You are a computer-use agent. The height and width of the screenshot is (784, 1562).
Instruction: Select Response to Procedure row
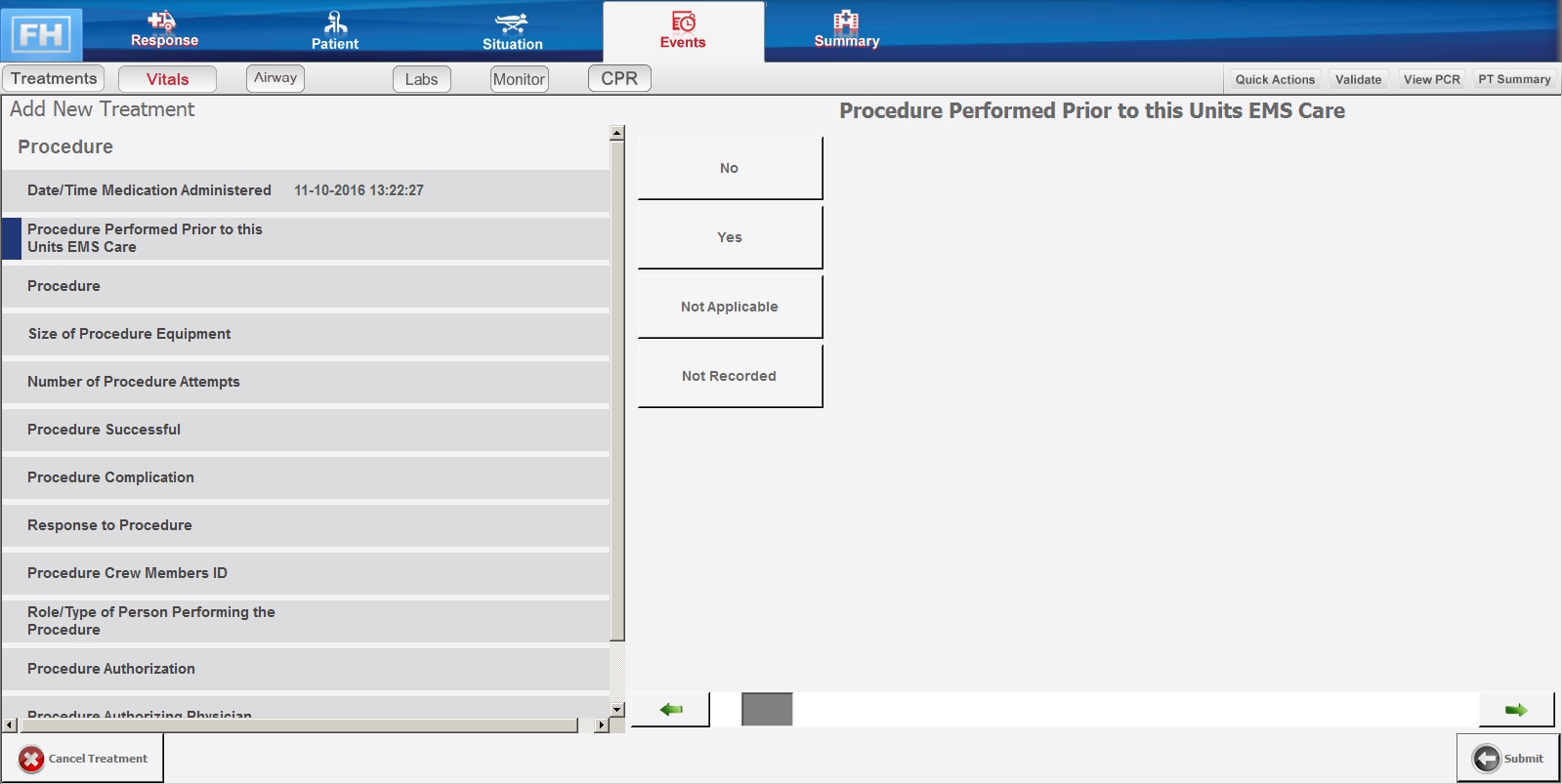click(x=306, y=525)
